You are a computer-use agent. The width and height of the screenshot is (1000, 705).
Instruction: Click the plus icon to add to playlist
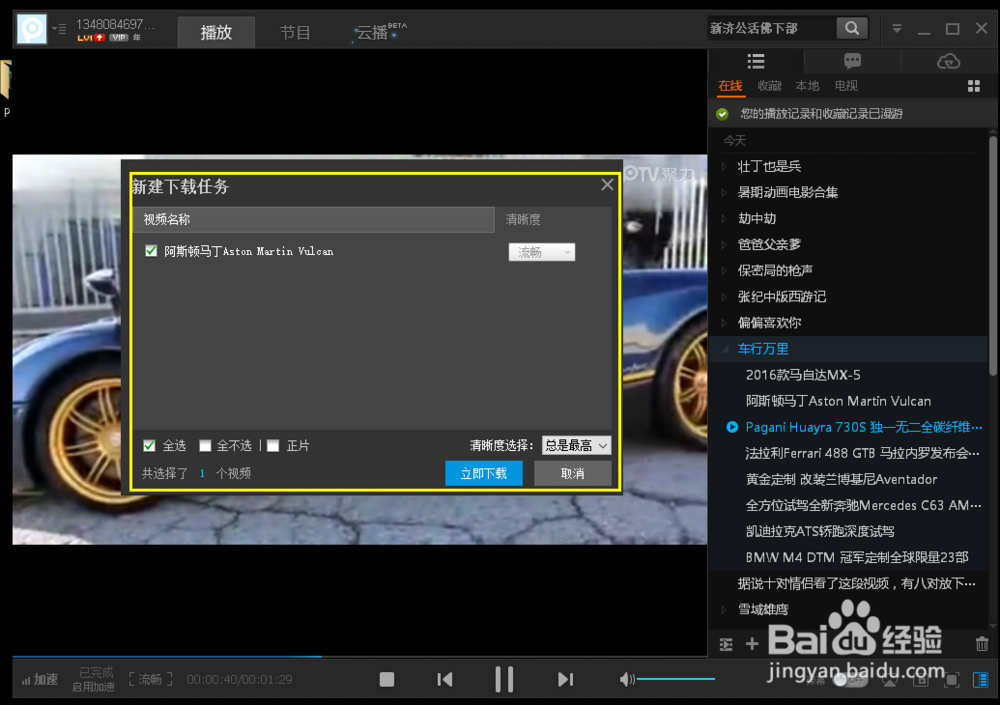pos(752,644)
